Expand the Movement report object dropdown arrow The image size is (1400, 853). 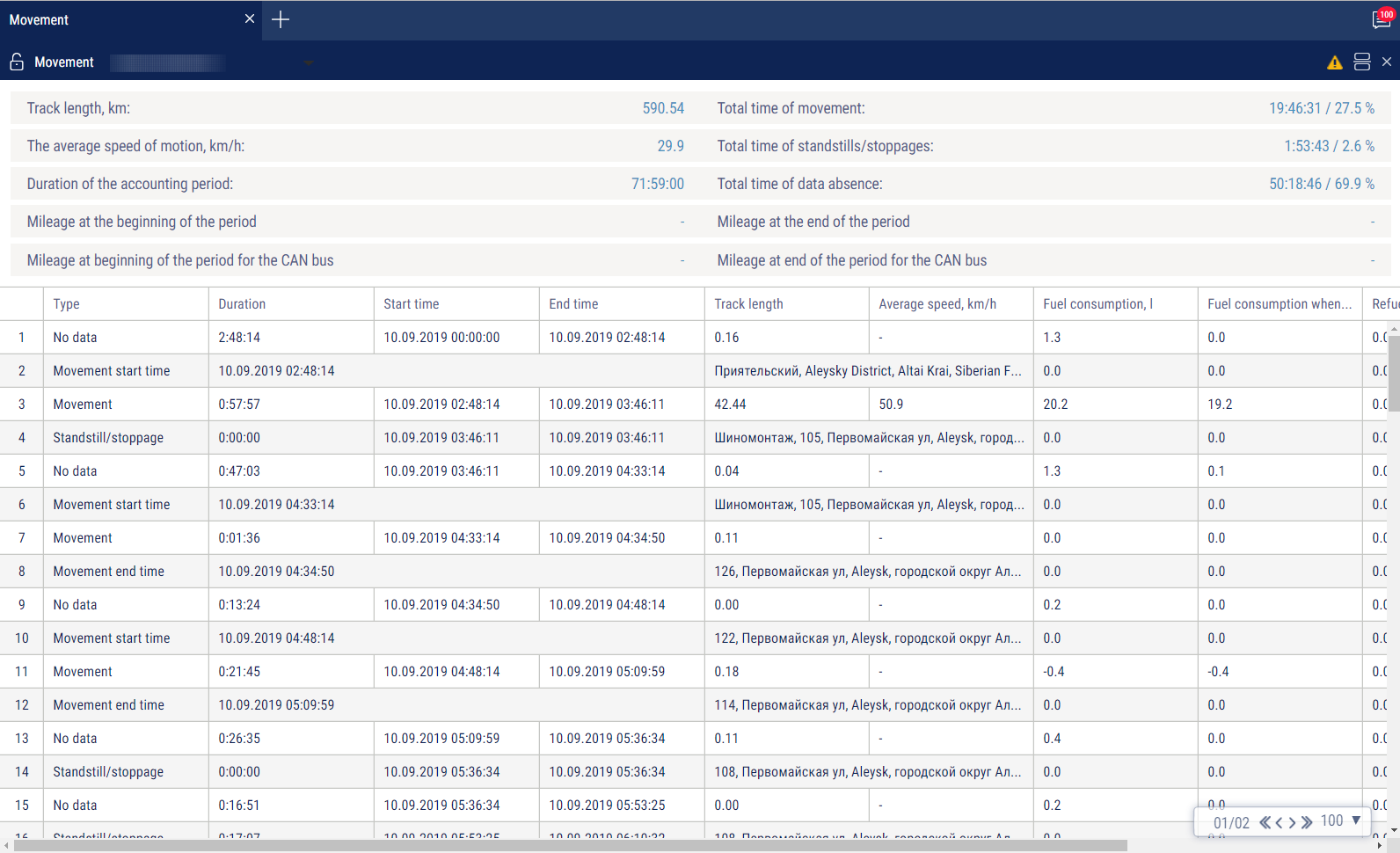click(309, 62)
